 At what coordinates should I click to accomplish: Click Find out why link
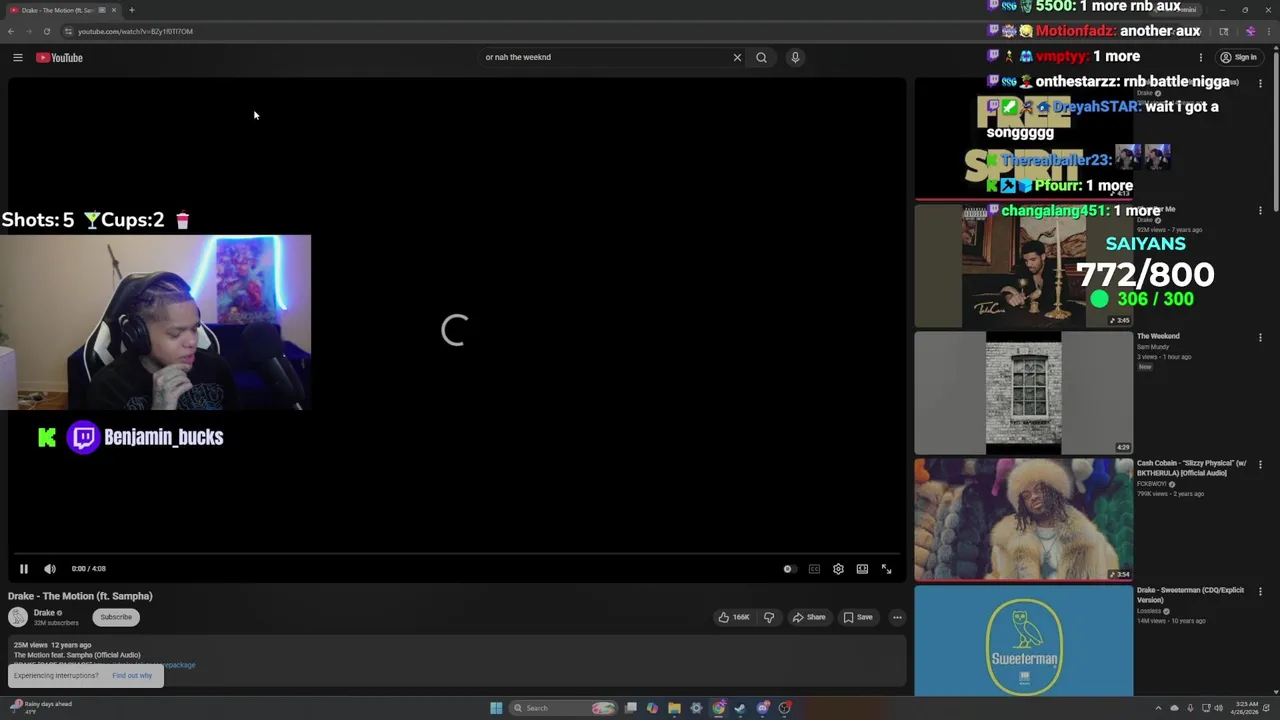point(132,676)
